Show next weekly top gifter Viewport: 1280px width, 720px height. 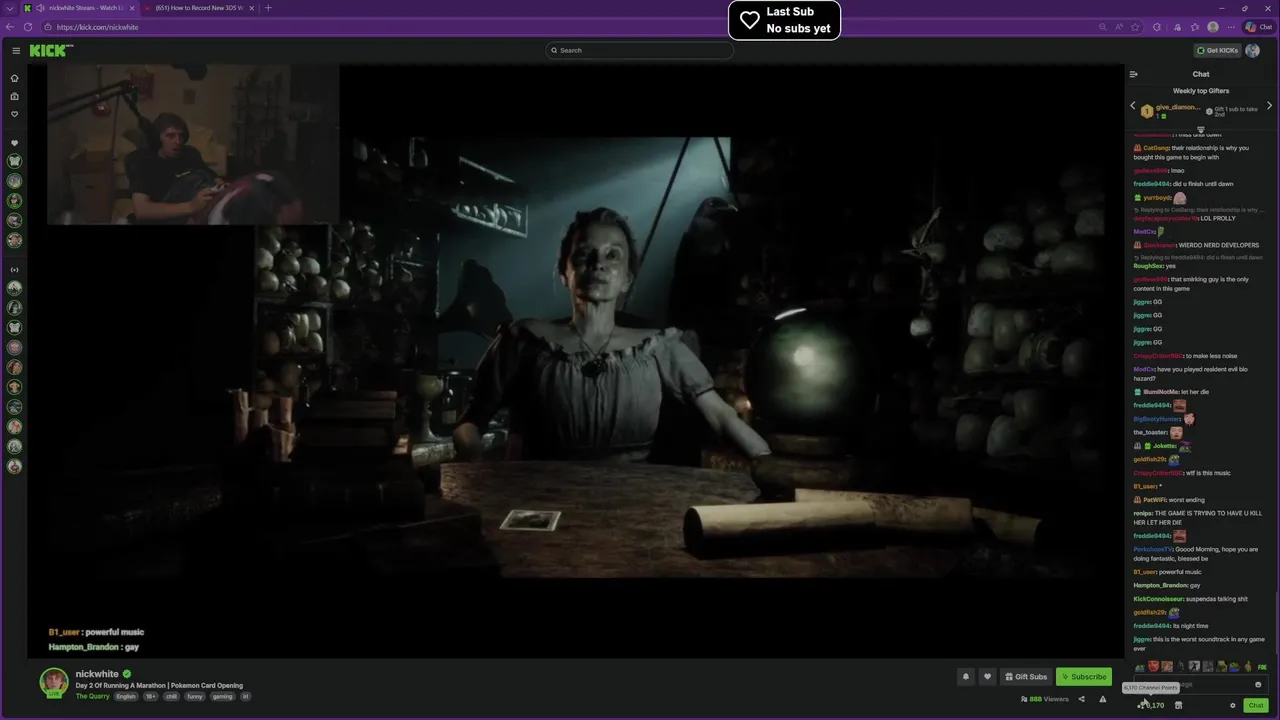[x=1269, y=106]
